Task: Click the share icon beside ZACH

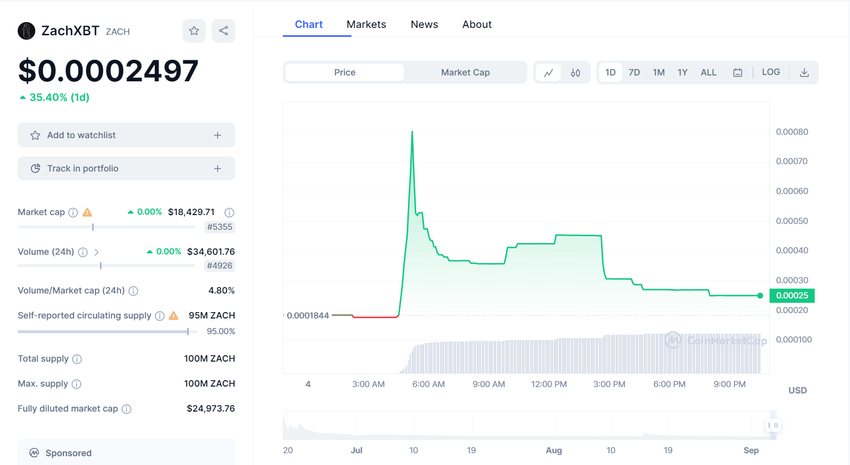Action: [x=223, y=31]
